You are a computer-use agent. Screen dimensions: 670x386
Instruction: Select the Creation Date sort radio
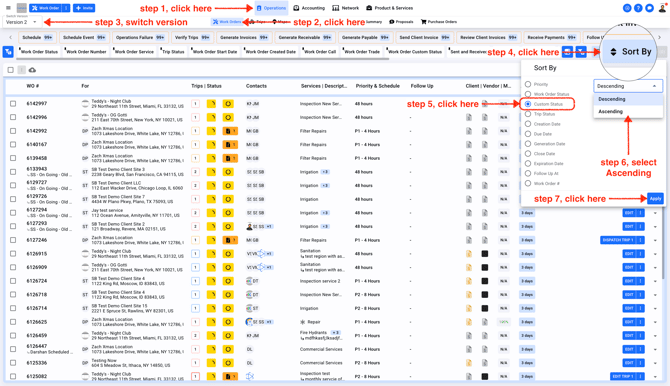coord(528,124)
